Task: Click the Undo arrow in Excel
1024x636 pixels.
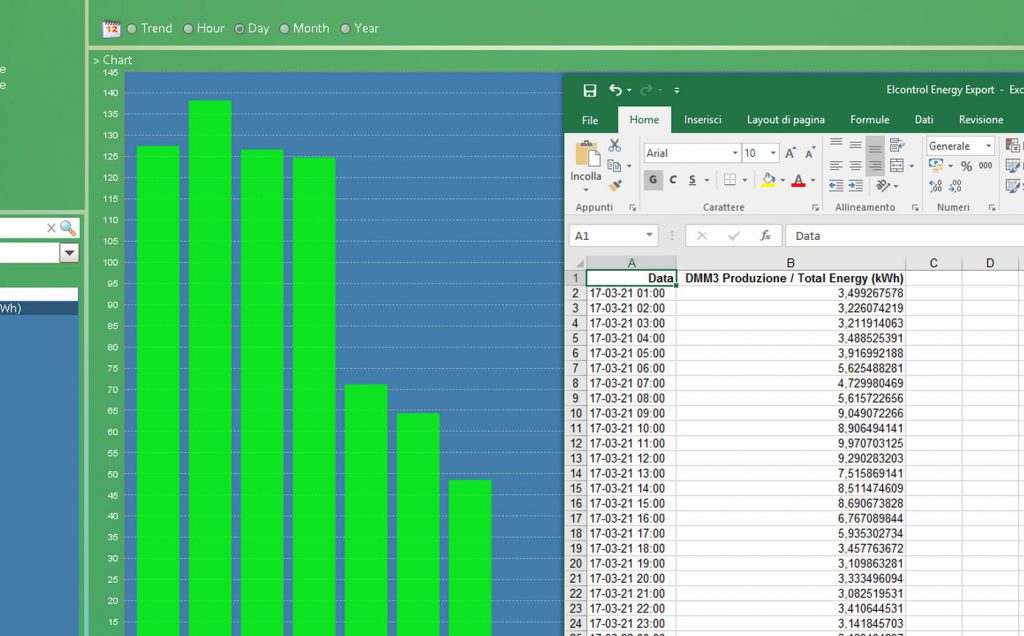Action: (x=616, y=90)
